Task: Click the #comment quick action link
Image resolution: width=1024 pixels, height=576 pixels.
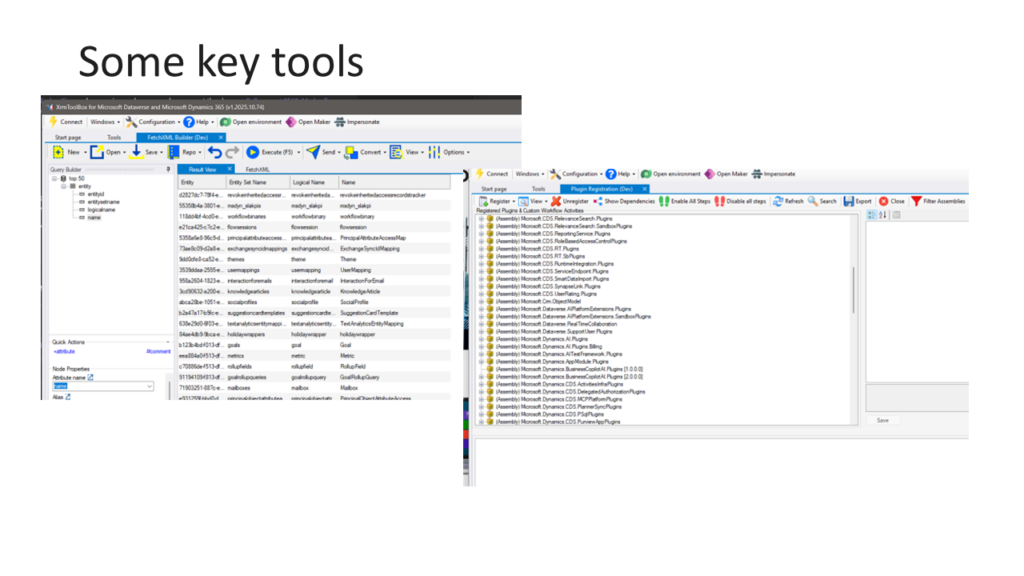Action: (158, 352)
